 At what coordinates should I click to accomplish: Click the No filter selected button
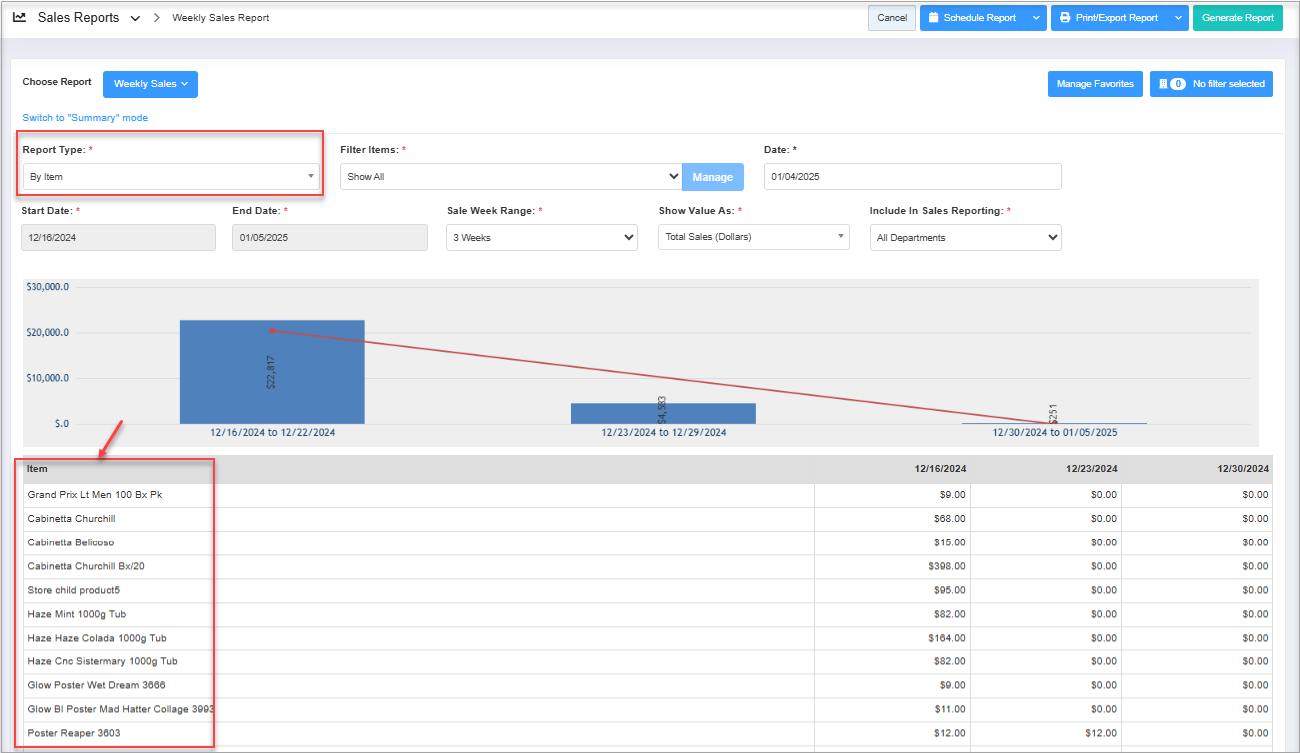[x=1211, y=84]
